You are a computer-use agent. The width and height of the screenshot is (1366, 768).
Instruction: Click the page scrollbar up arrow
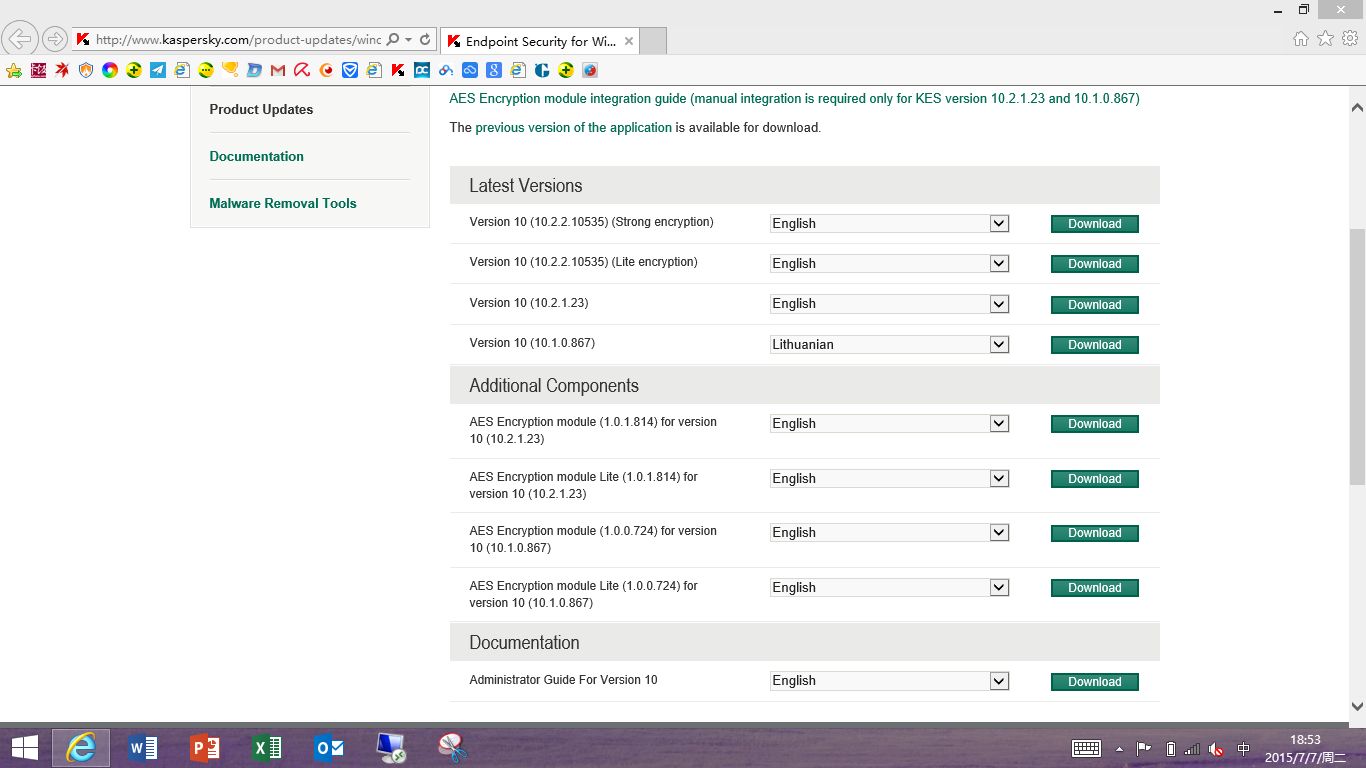point(1357,107)
